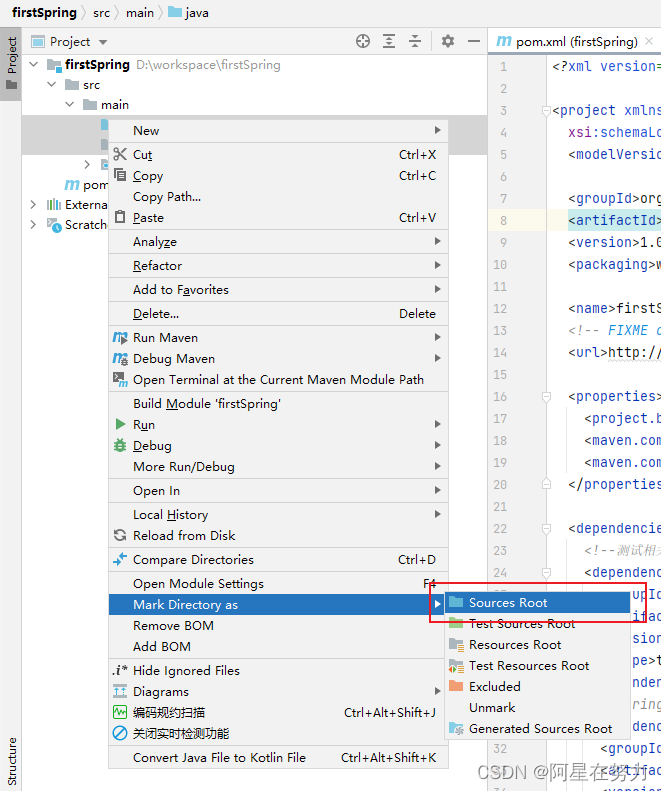Toggle fold marker at properties line 16

(x=546, y=397)
